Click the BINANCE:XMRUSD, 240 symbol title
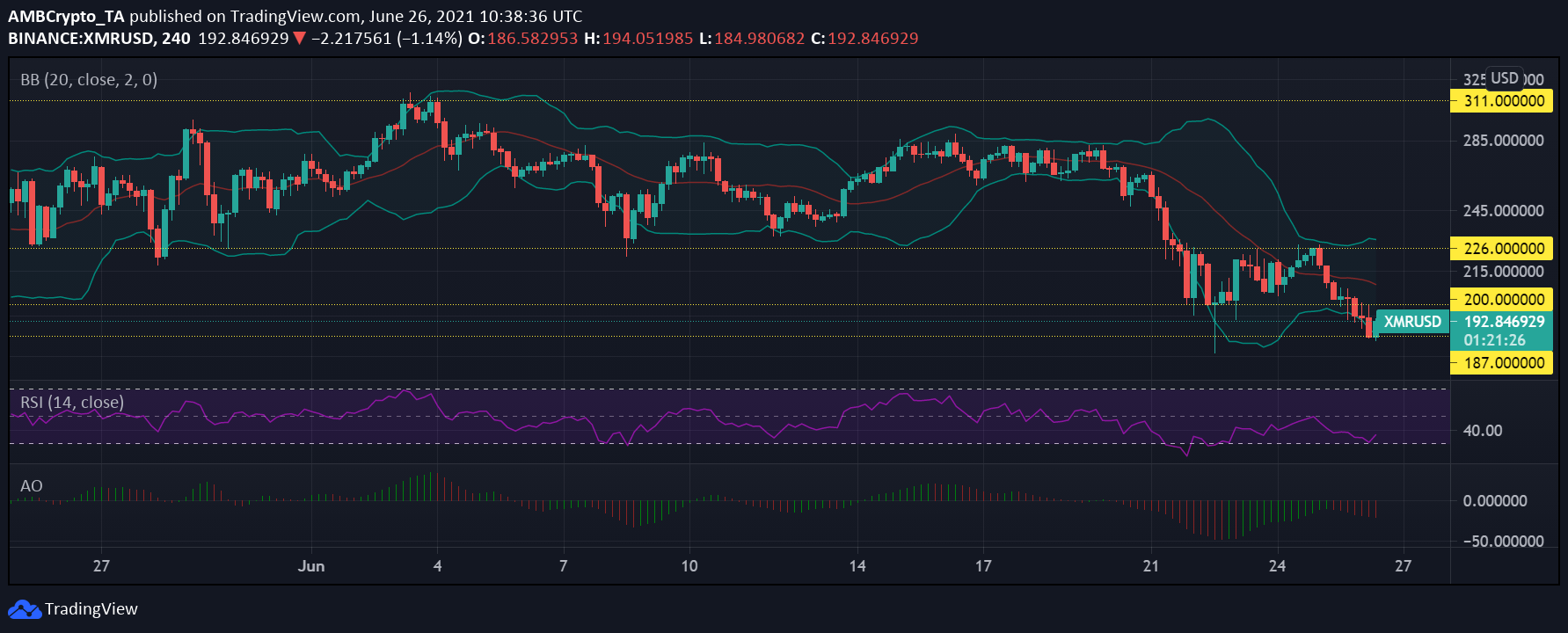This screenshot has width=1568, height=633. point(99,39)
